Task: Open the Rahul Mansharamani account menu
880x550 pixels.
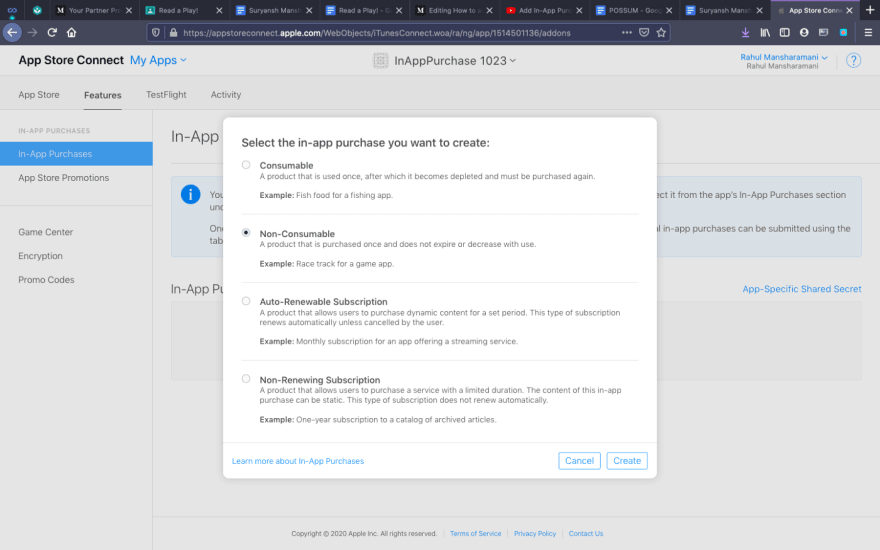Action: pyautogui.click(x=783, y=57)
